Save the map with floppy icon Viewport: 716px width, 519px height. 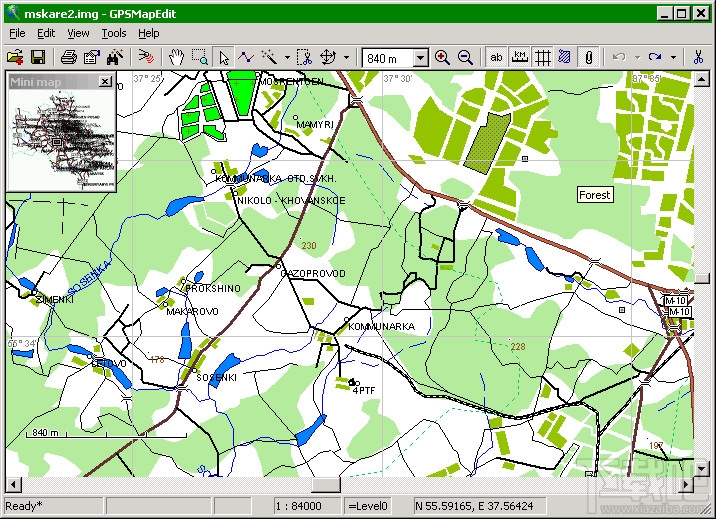coord(38,58)
